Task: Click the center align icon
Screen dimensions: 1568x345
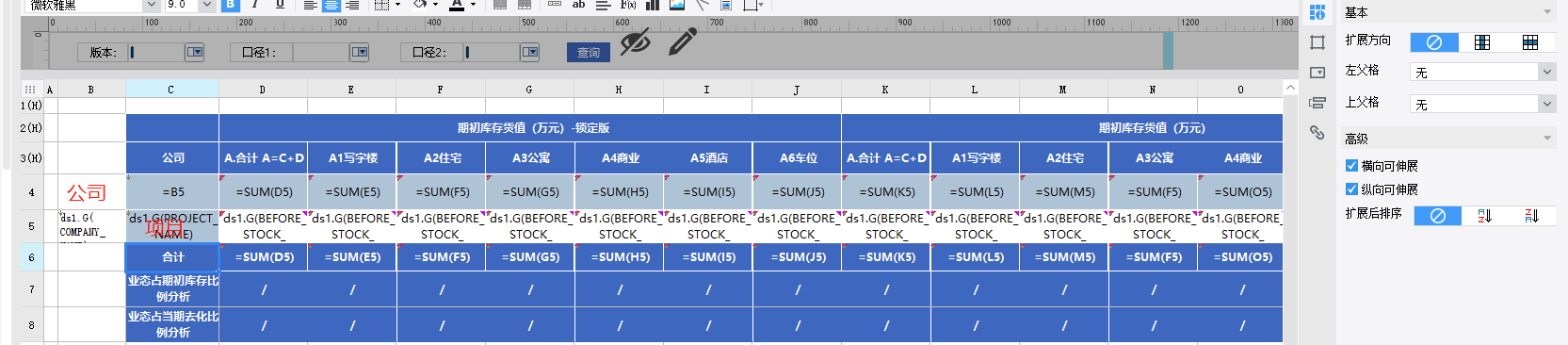Action: coord(331,5)
